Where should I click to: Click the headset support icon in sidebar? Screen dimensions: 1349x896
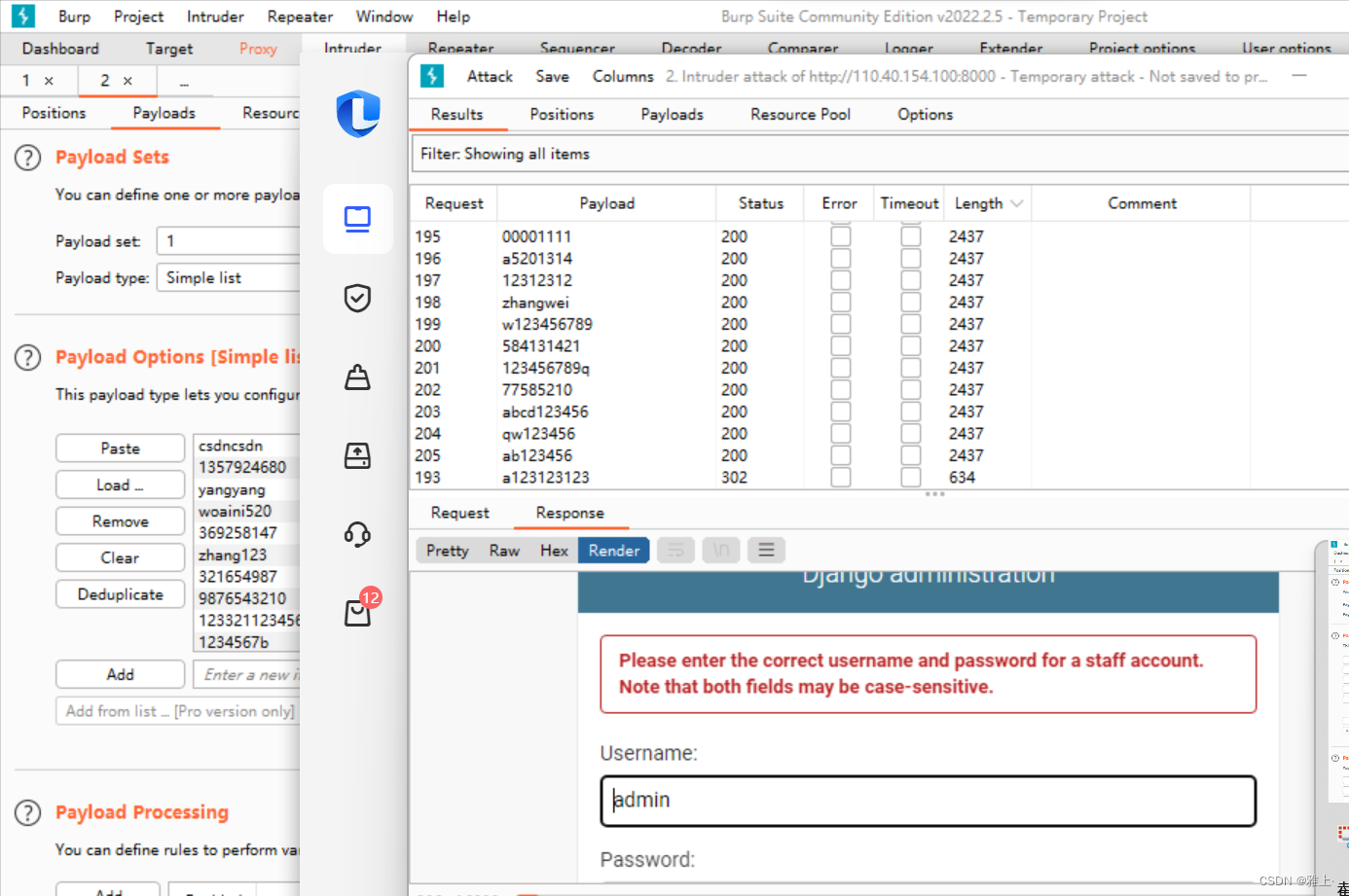(357, 534)
